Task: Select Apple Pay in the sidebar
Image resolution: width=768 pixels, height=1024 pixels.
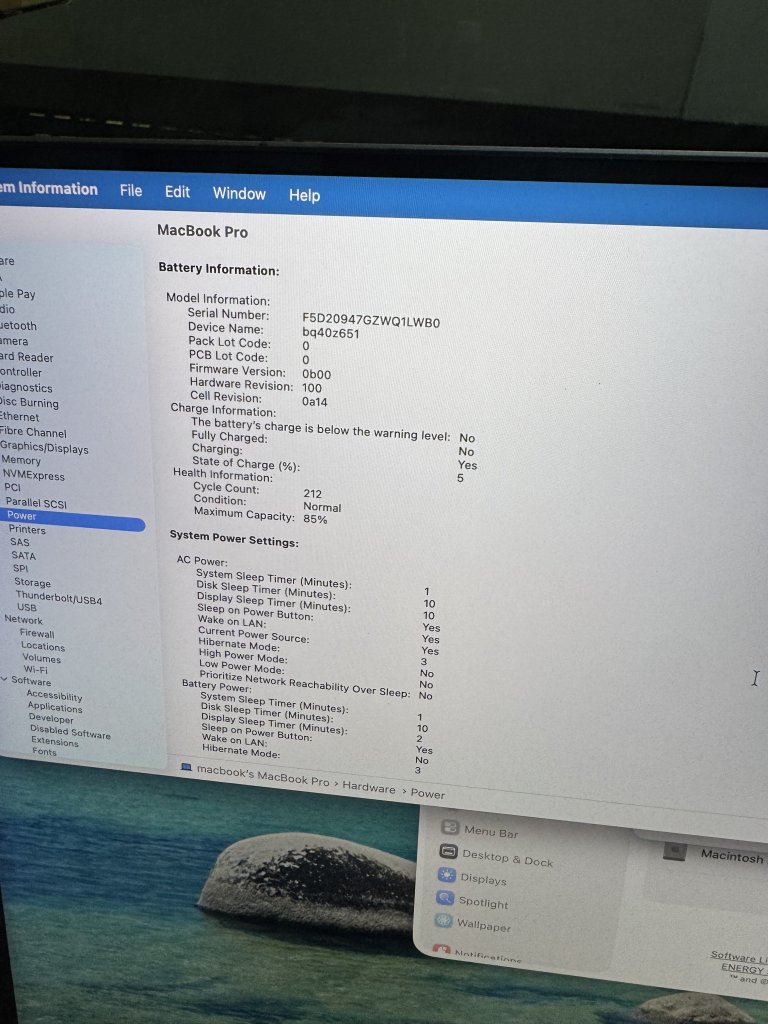Action: point(17,294)
